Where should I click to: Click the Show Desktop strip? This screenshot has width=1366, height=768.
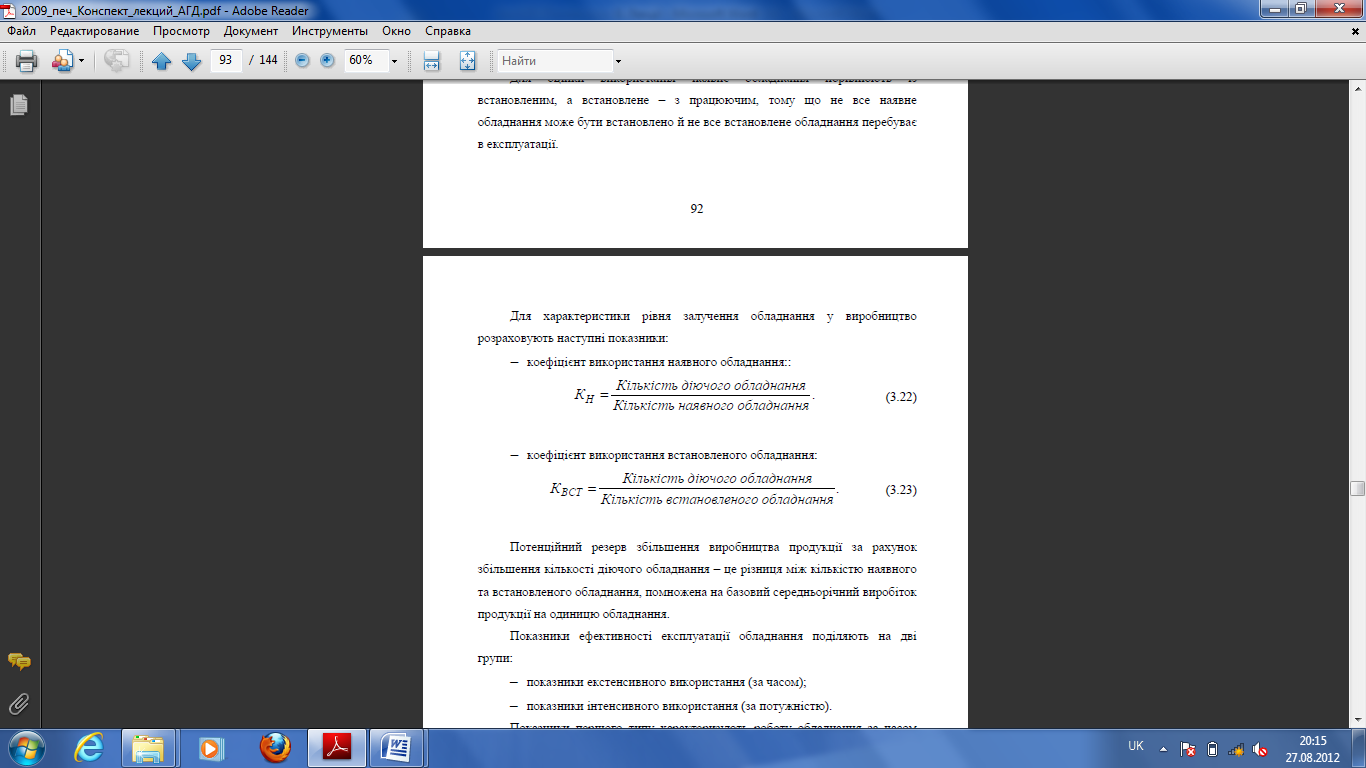pos(1358,748)
